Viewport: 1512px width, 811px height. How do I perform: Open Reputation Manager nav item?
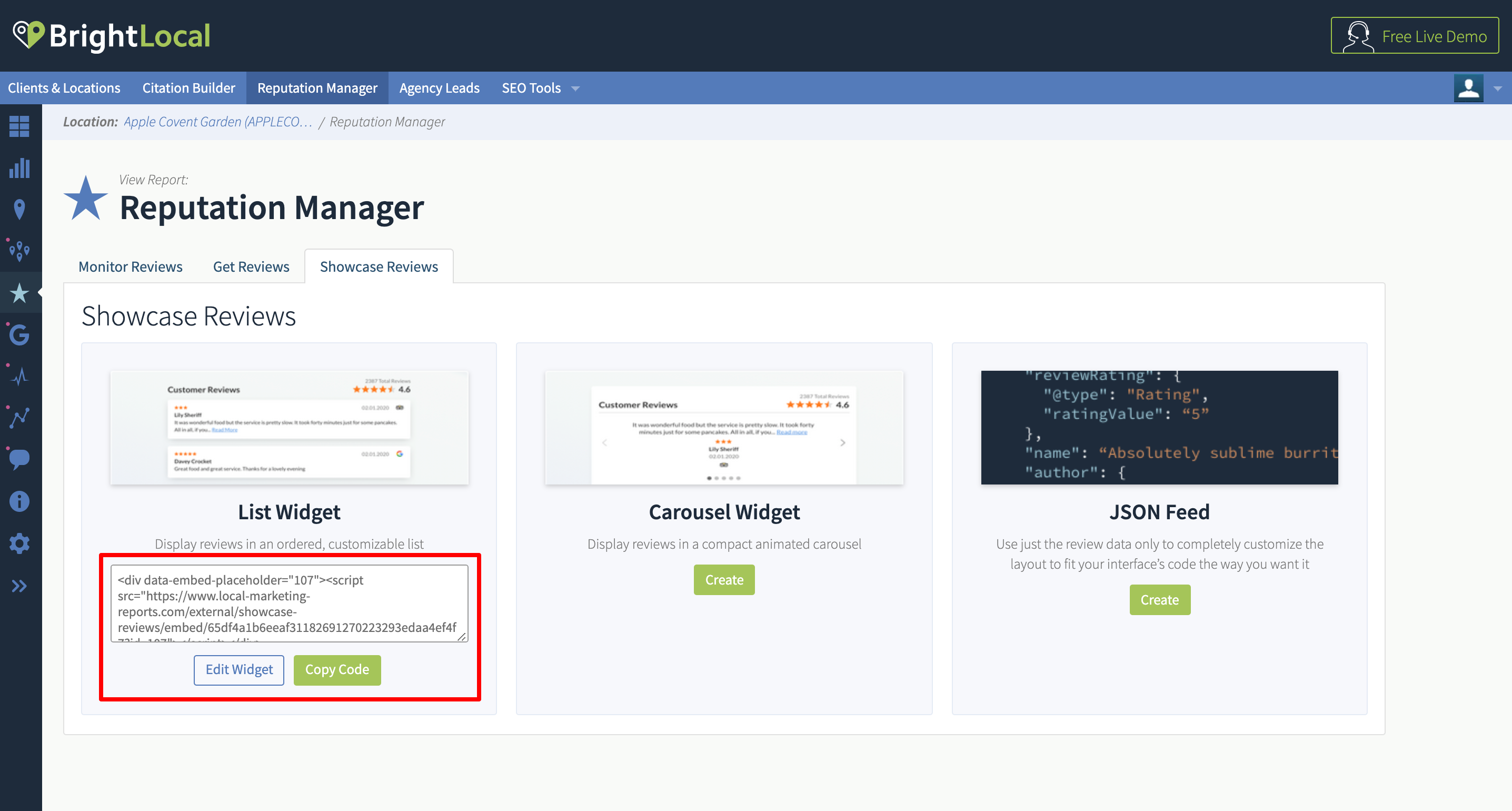coord(317,88)
